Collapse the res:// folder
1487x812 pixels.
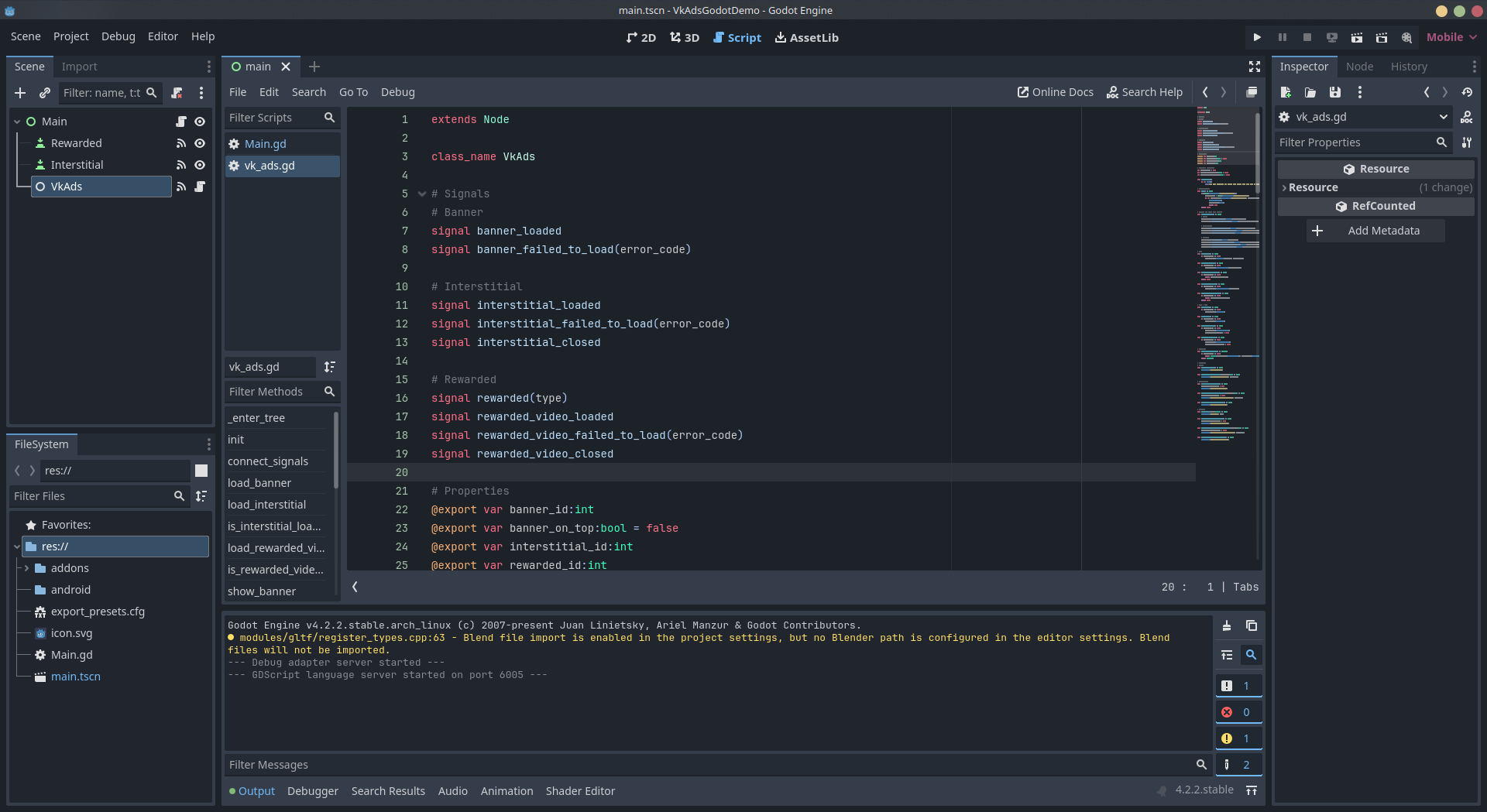(17, 546)
